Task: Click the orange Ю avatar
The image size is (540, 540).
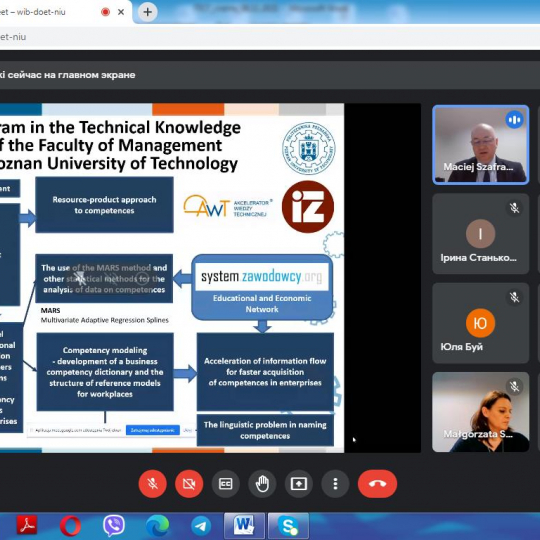Action: pos(480,323)
